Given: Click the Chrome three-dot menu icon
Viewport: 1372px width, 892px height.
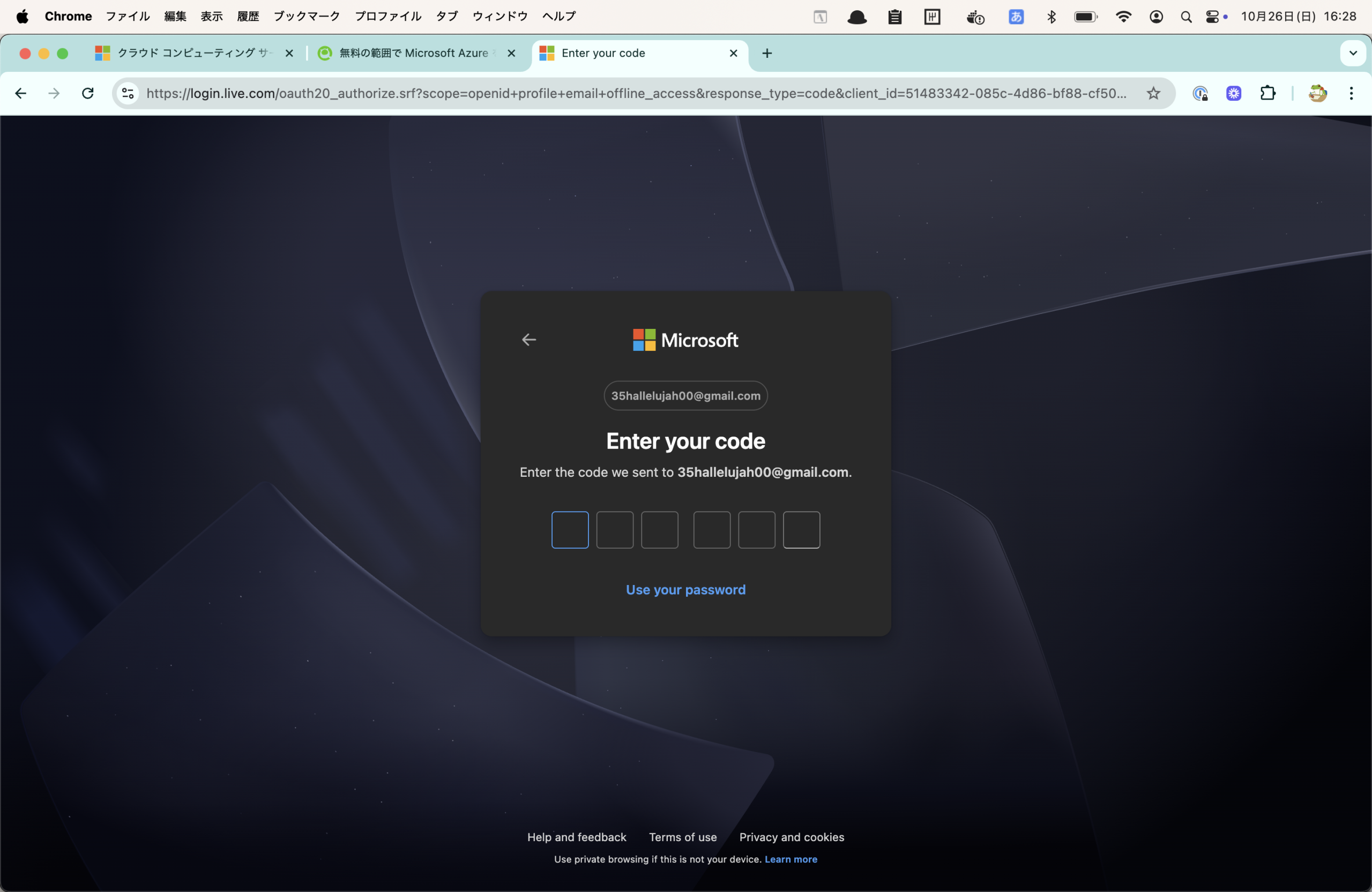Looking at the screenshot, I should tap(1351, 93).
